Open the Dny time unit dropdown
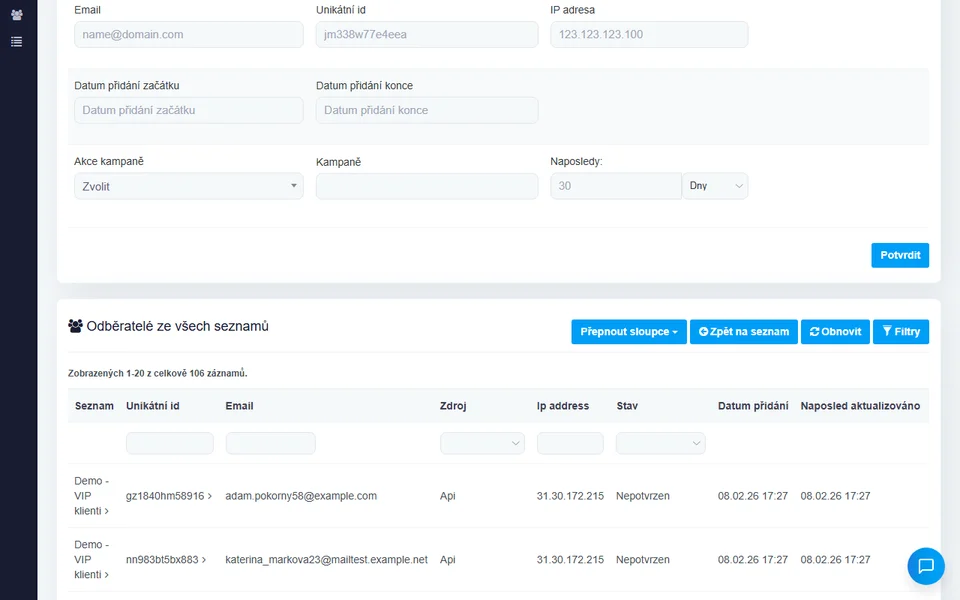960x600 pixels. [x=715, y=186]
